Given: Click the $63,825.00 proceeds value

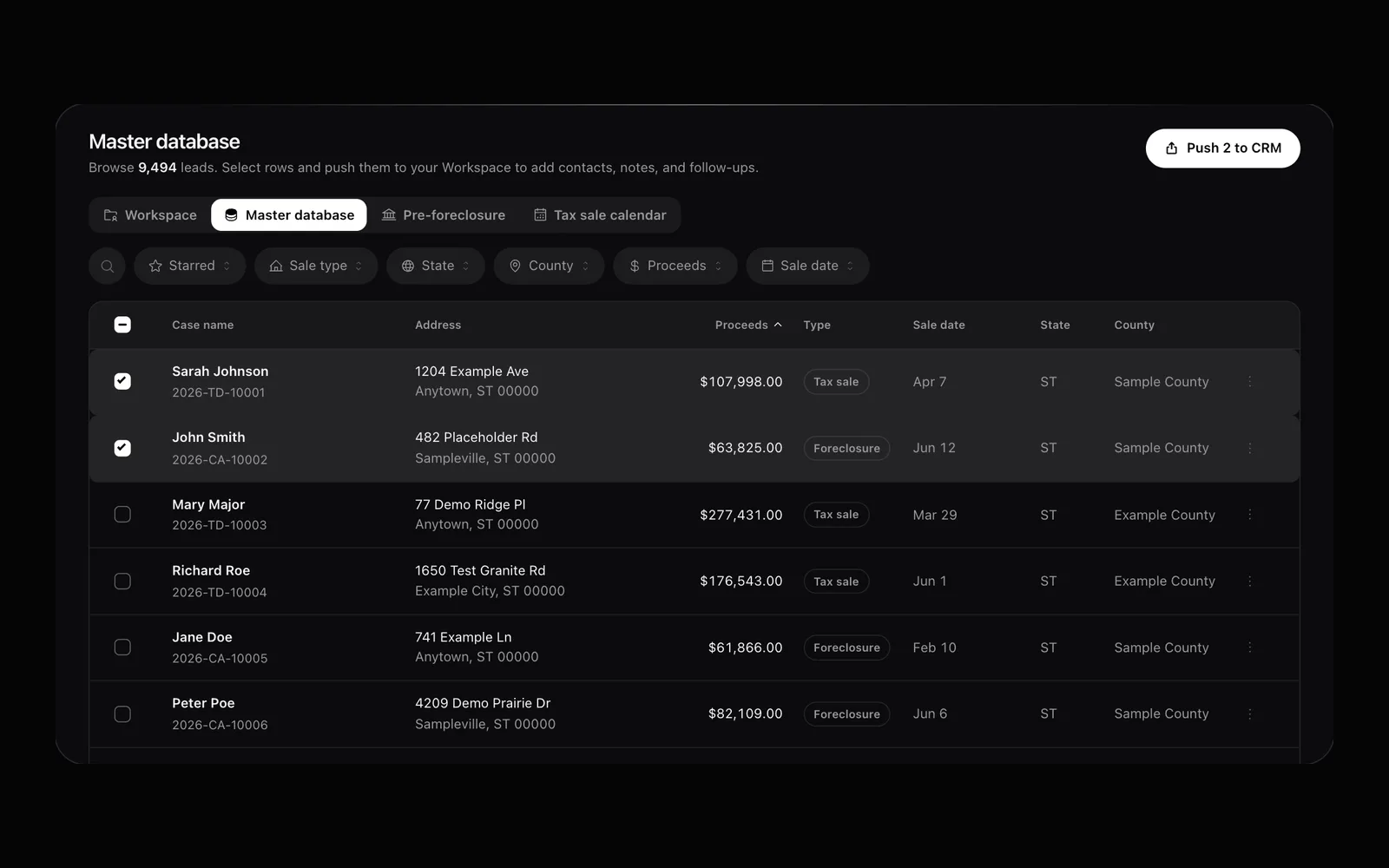Looking at the screenshot, I should (x=745, y=448).
